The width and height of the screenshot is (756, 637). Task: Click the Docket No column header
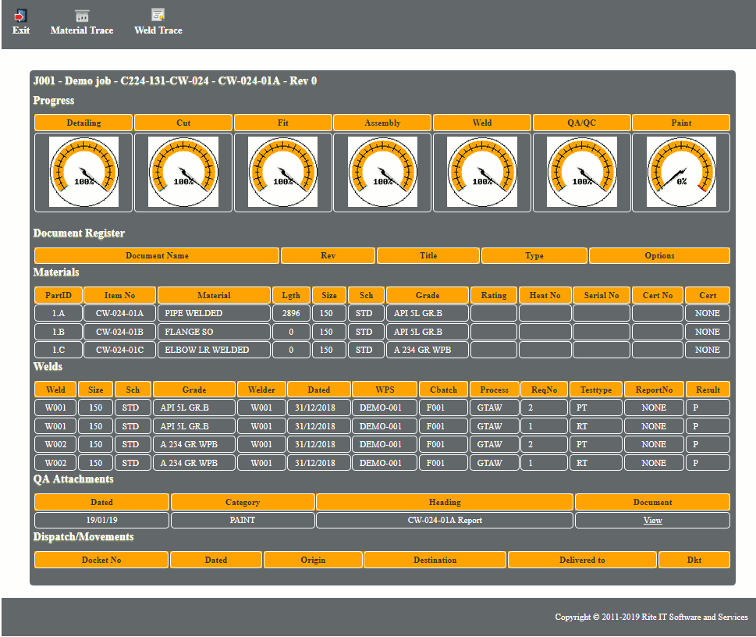[x=101, y=560]
